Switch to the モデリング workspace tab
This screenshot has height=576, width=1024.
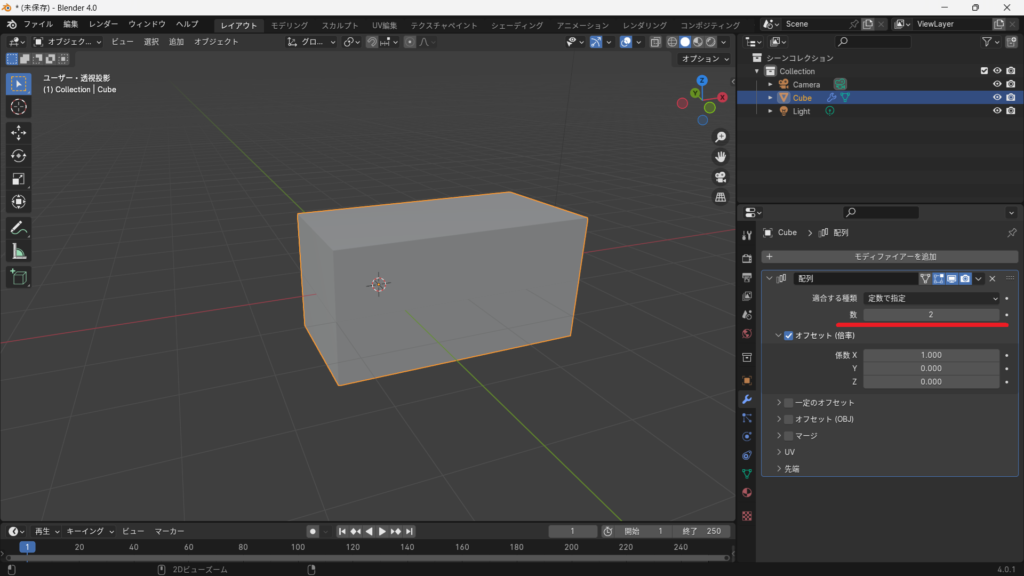290,25
